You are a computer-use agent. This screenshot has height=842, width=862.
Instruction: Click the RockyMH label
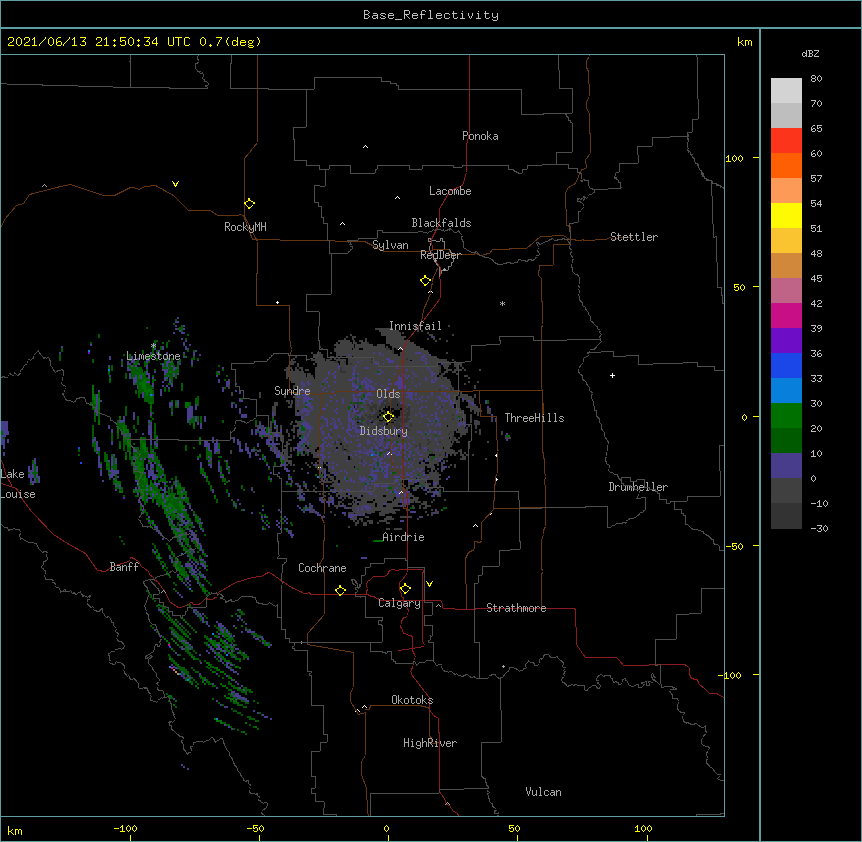245,227
